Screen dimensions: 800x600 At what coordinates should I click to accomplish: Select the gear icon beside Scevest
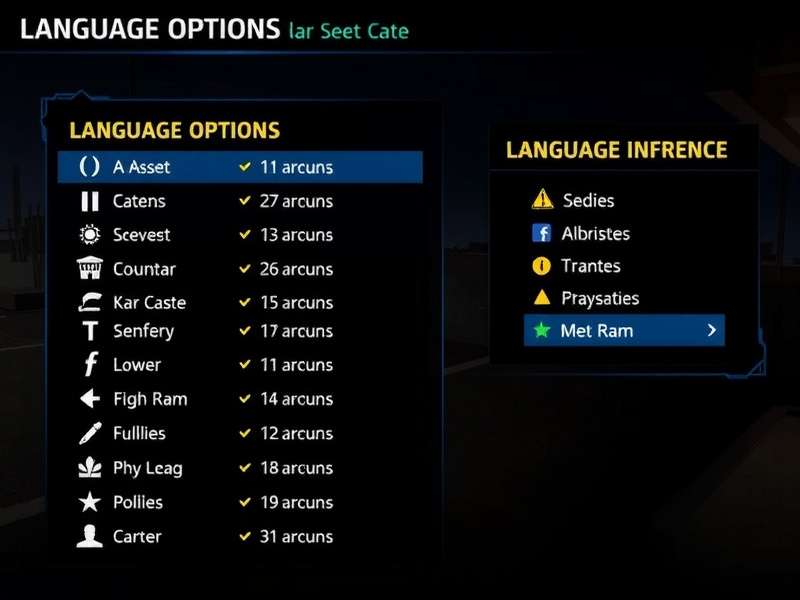coord(89,235)
